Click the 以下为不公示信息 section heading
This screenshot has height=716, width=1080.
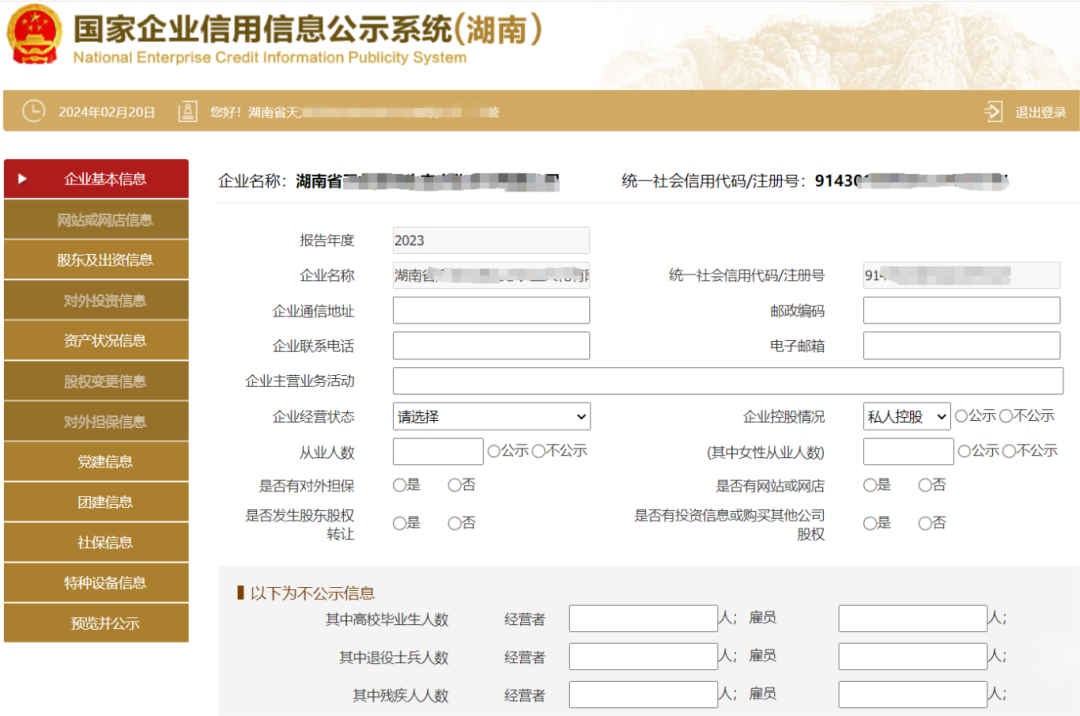point(312,593)
